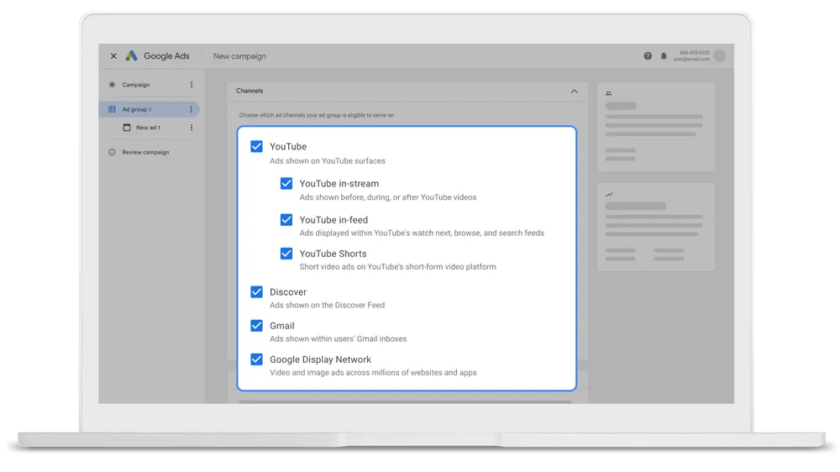Screen dimensions: 840x472
Task: Open the three-dot menu next to Campaign
Action: tap(191, 85)
